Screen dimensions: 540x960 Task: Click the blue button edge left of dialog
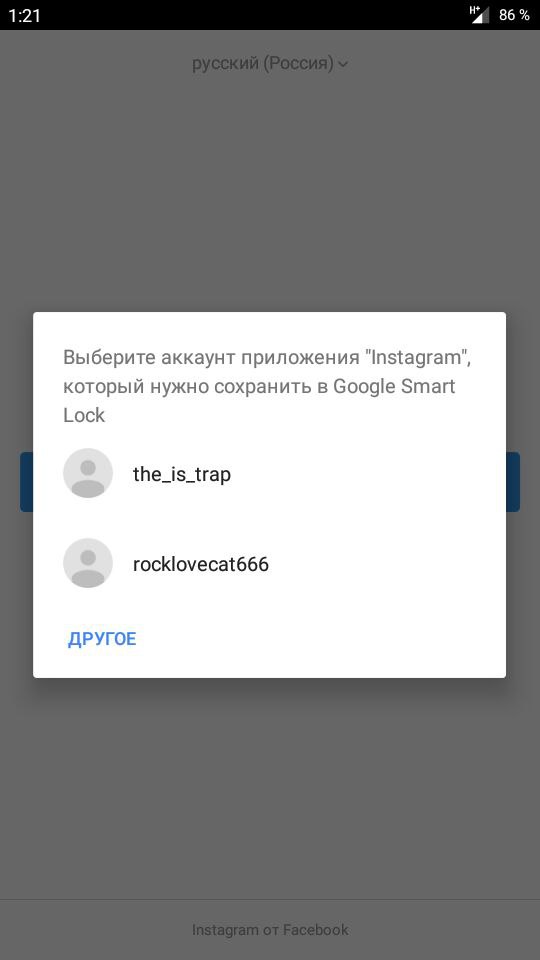(26, 482)
